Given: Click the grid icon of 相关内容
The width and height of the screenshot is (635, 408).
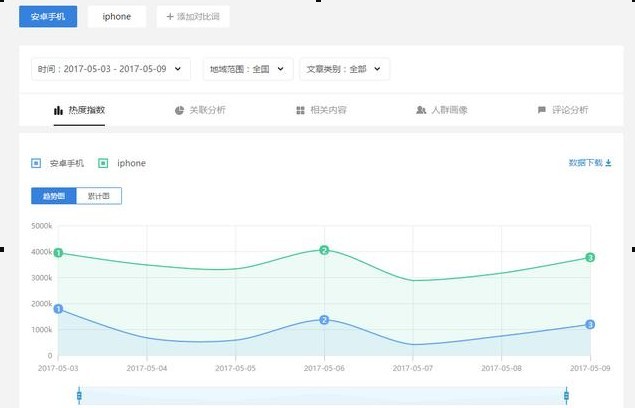Looking at the screenshot, I should pyautogui.click(x=300, y=110).
